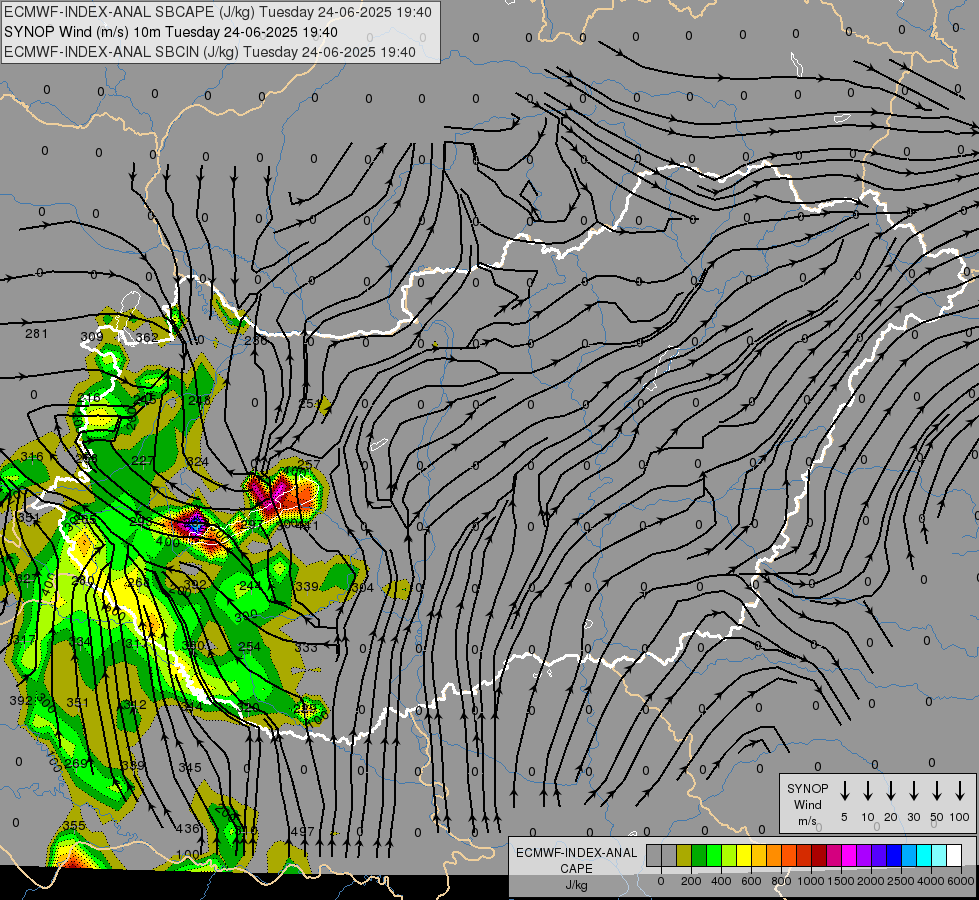Click the 800 tick label on the CAPE scale
The image size is (979, 900).
pos(781,881)
